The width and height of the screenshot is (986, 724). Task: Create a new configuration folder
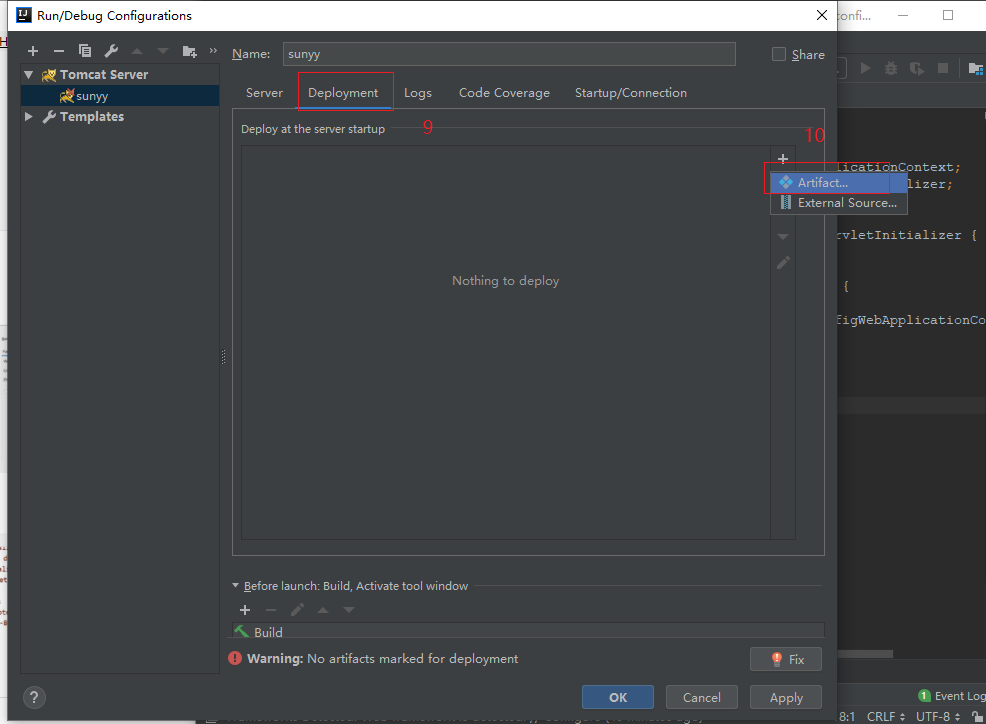click(190, 51)
